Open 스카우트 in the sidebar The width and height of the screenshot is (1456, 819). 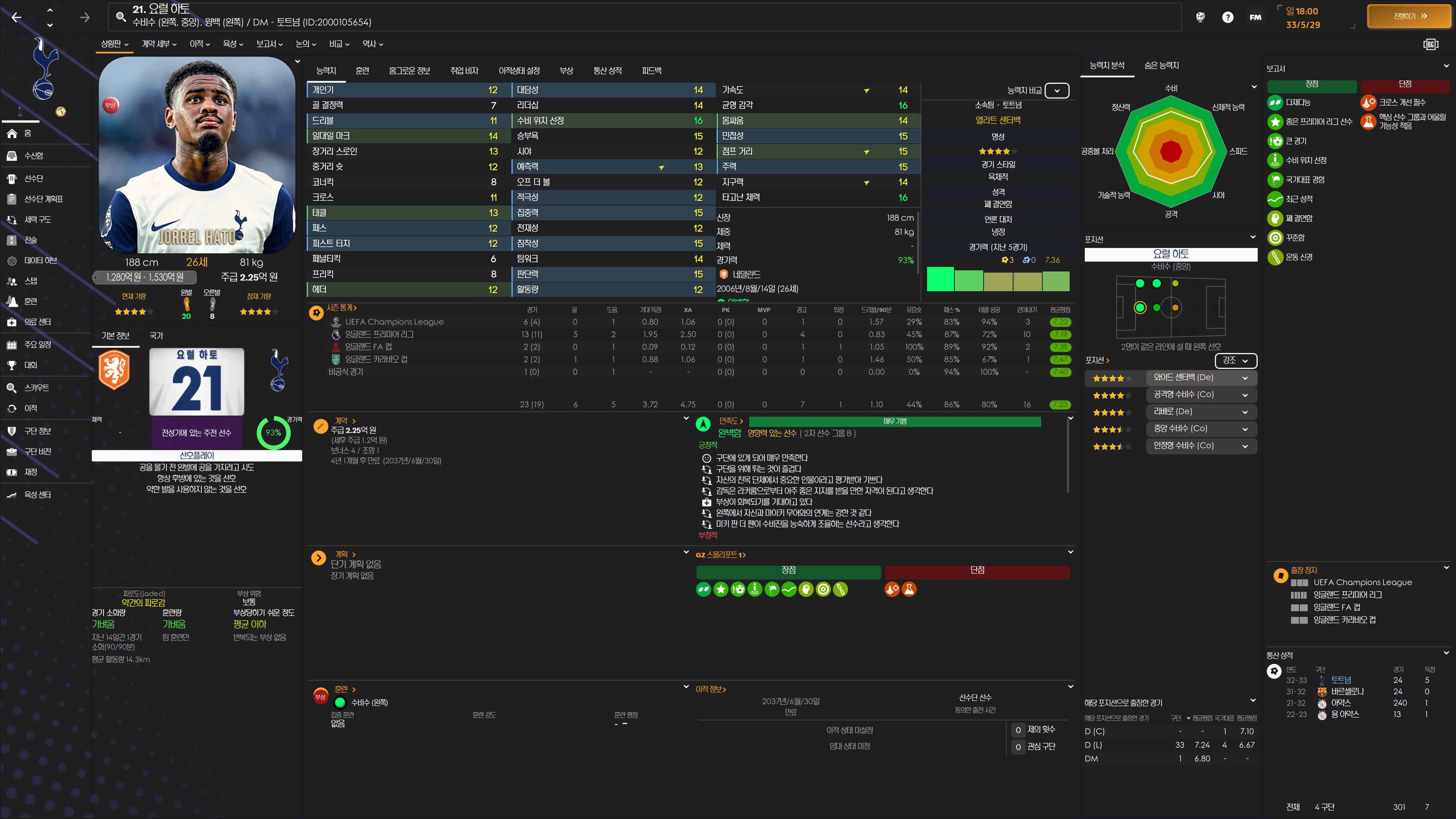(x=36, y=388)
